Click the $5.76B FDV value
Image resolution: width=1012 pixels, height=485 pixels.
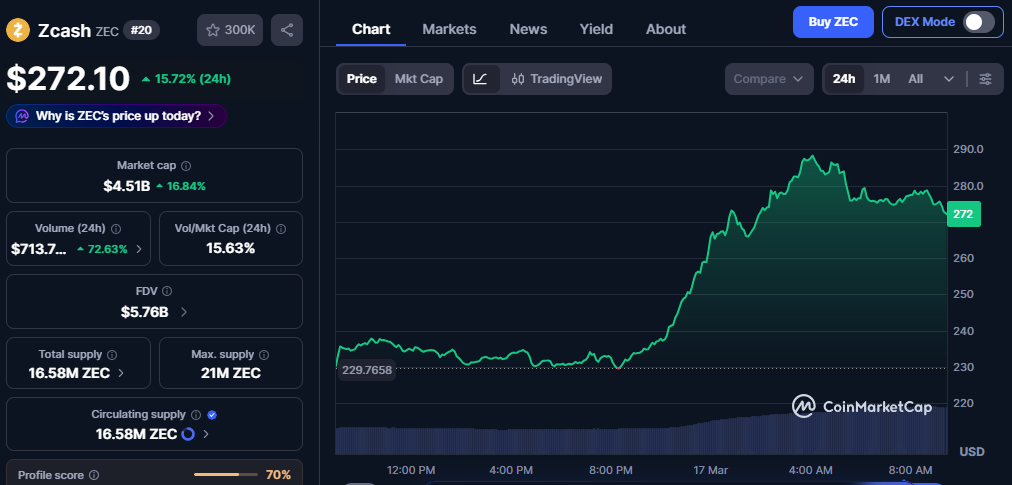click(145, 312)
